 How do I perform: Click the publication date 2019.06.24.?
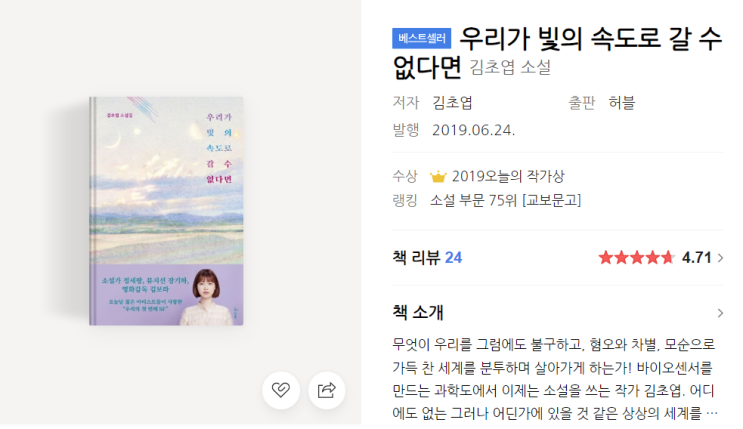click(x=473, y=130)
